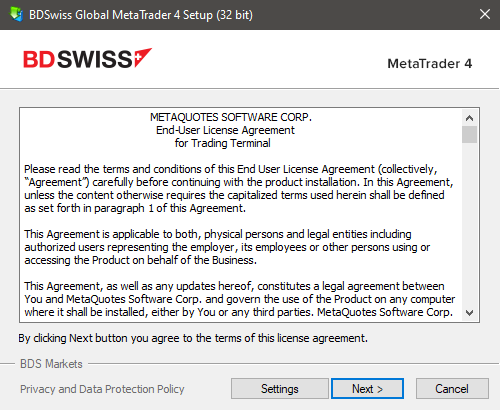The image size is (500, 410).
Task: Click the paragraph starting "This Agreement, as well as"
Action: tap(239, 299)
